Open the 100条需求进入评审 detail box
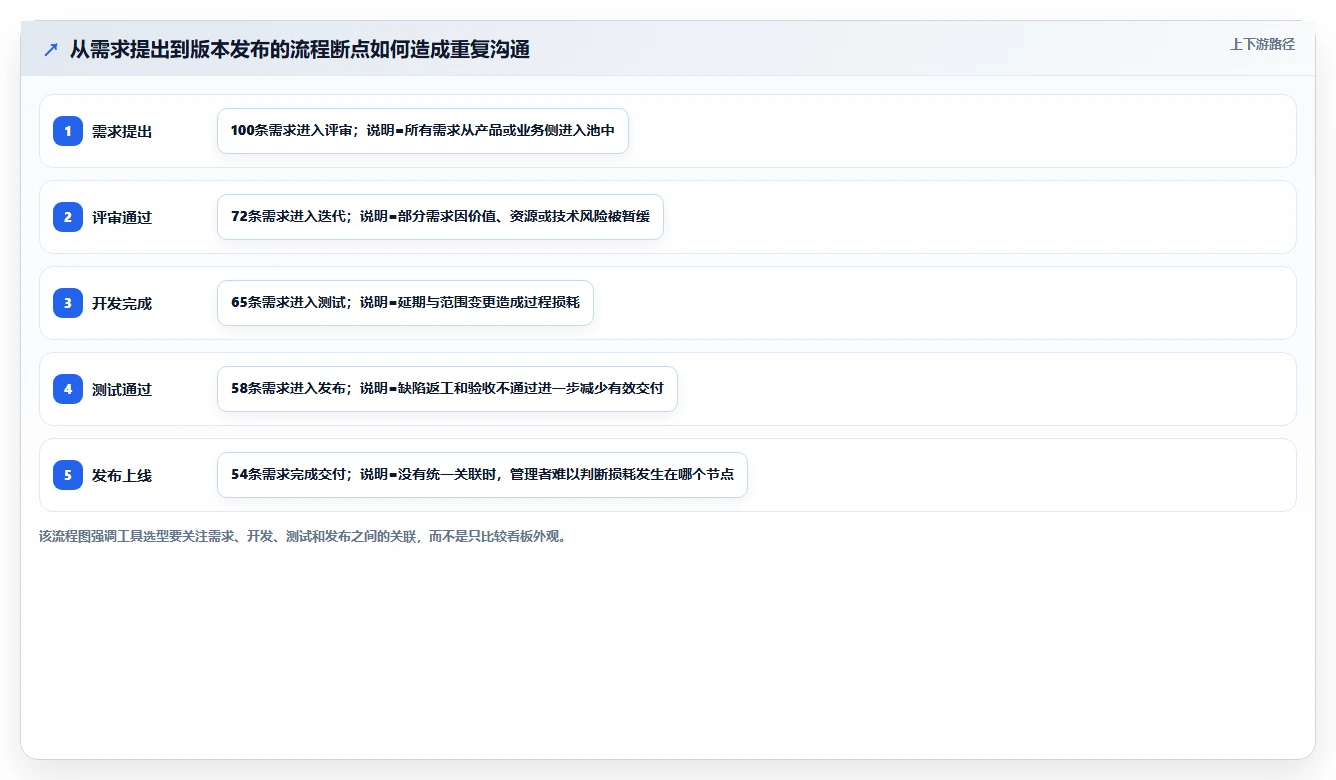The height and width of the screenshot is (780, 1336). pos(423,131)
